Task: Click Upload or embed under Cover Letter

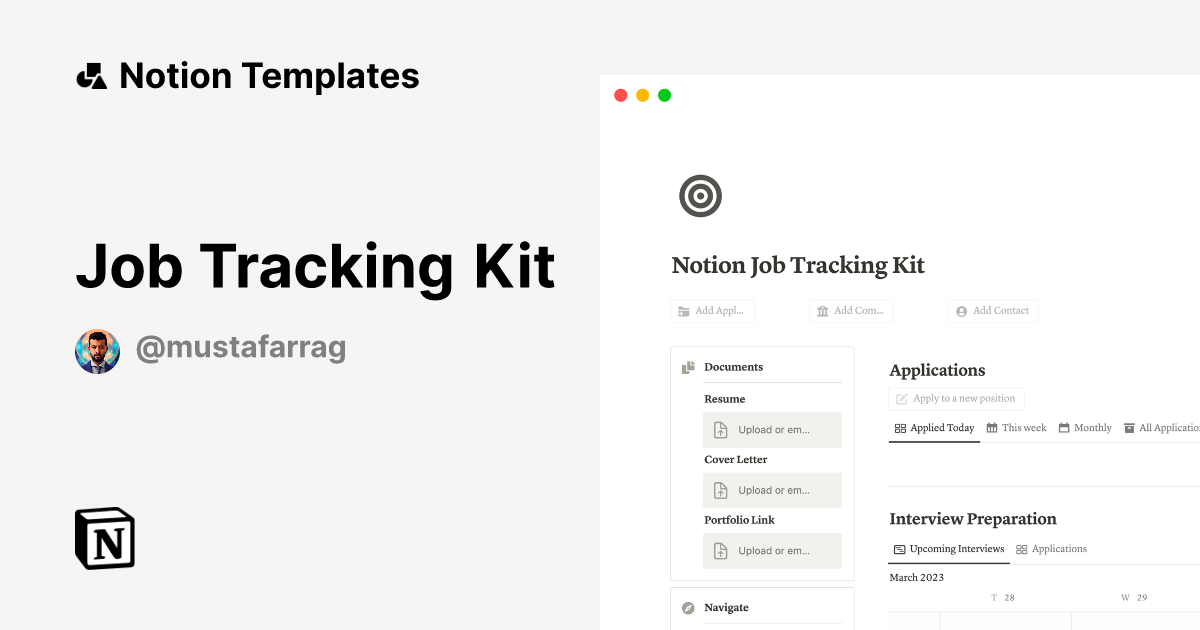Action: [772, 490]
